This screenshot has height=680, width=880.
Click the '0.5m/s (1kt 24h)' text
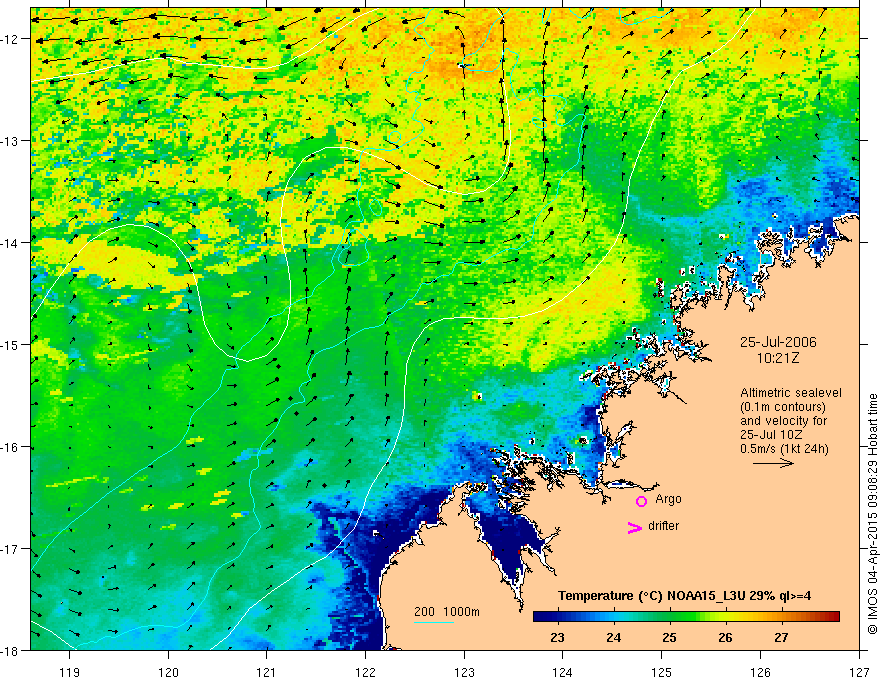(x=784, y=449)
